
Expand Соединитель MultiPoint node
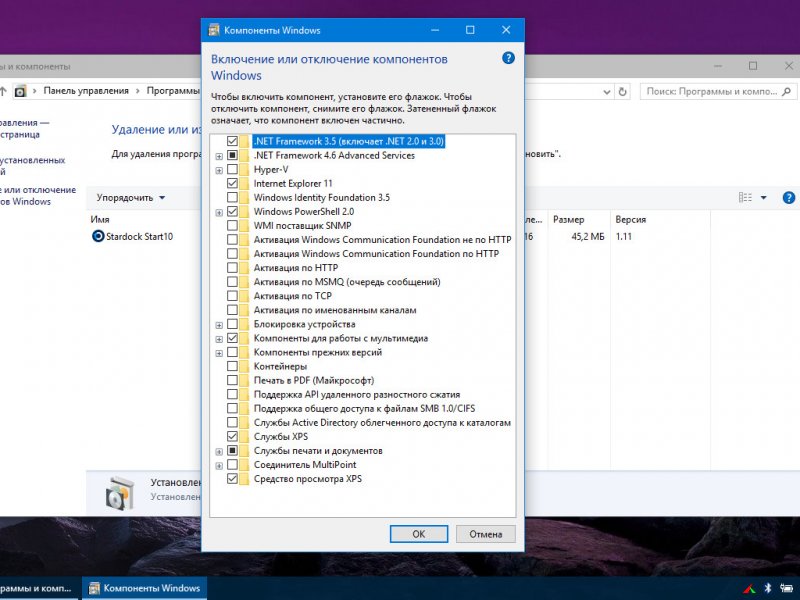tap(219, 466)
